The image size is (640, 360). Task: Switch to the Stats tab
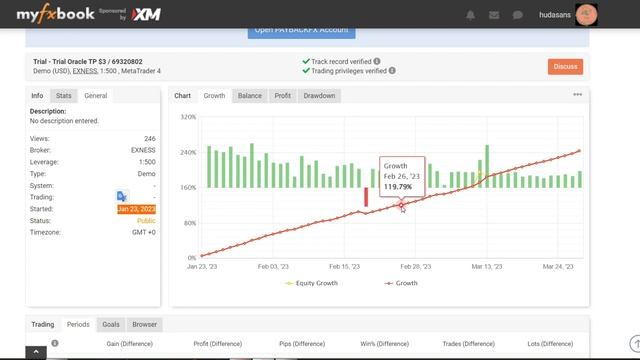64,96
